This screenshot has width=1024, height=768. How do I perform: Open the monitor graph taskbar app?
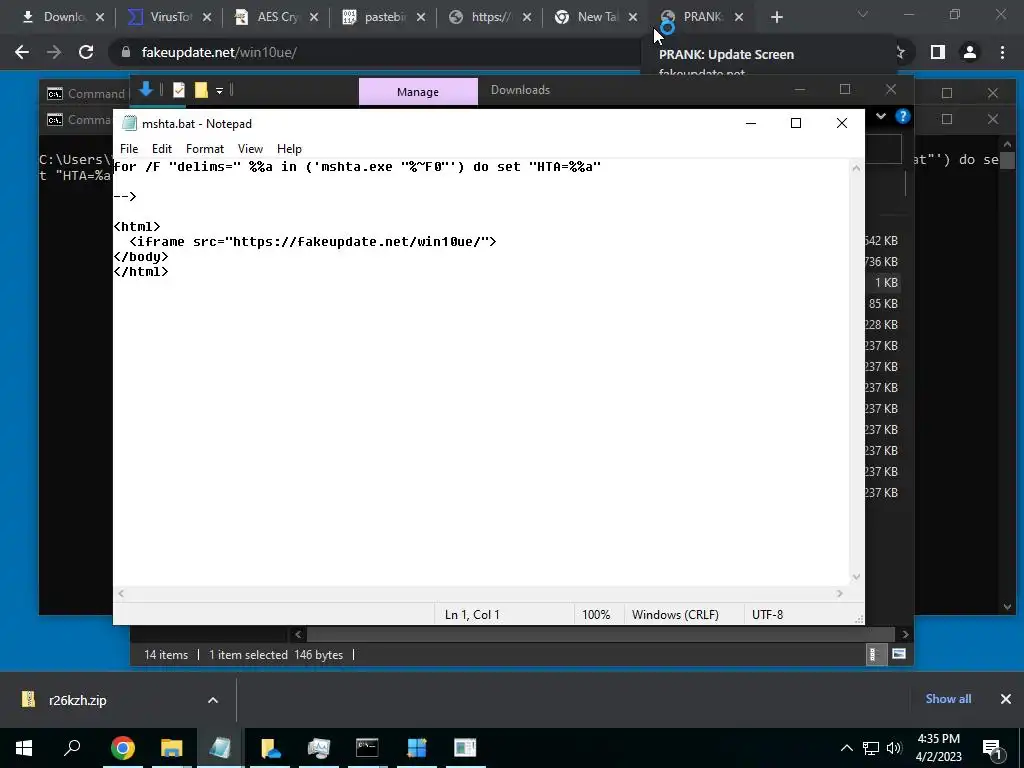tap(319, 748)
